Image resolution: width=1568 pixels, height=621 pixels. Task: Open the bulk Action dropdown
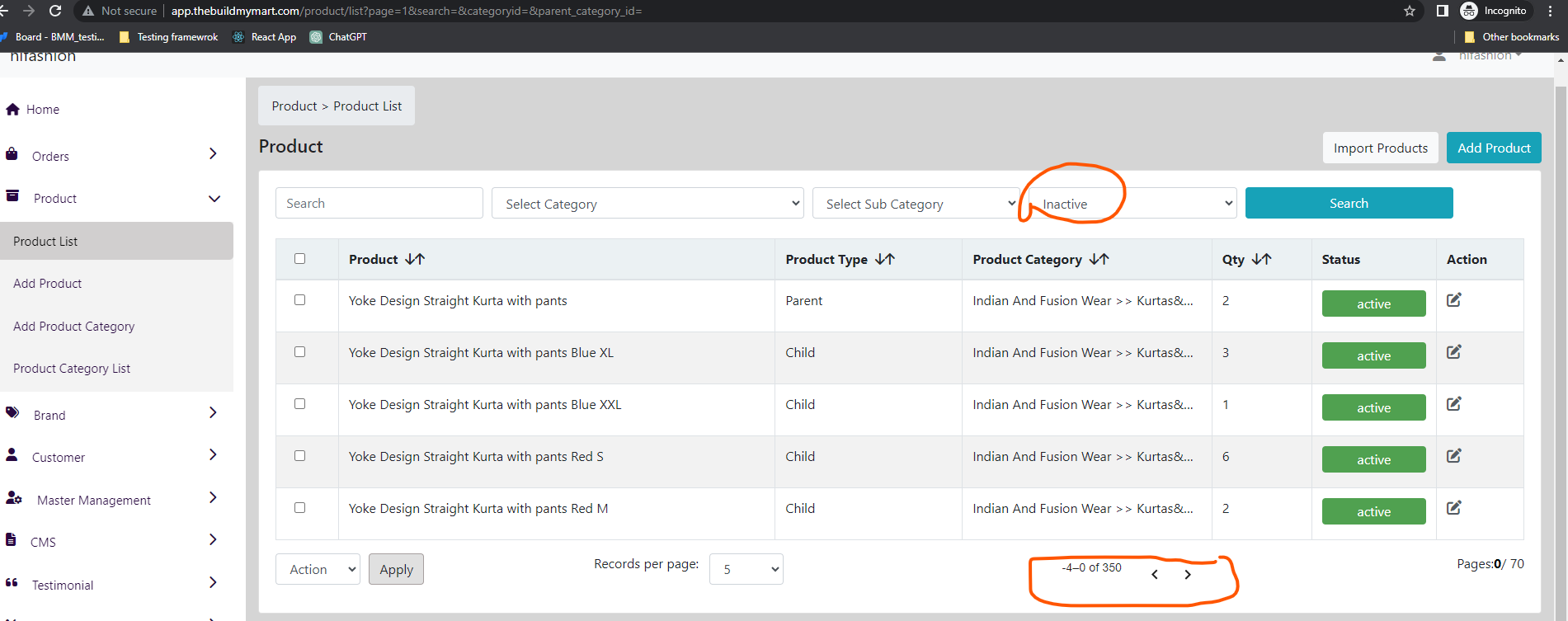[x=318, y=569]
